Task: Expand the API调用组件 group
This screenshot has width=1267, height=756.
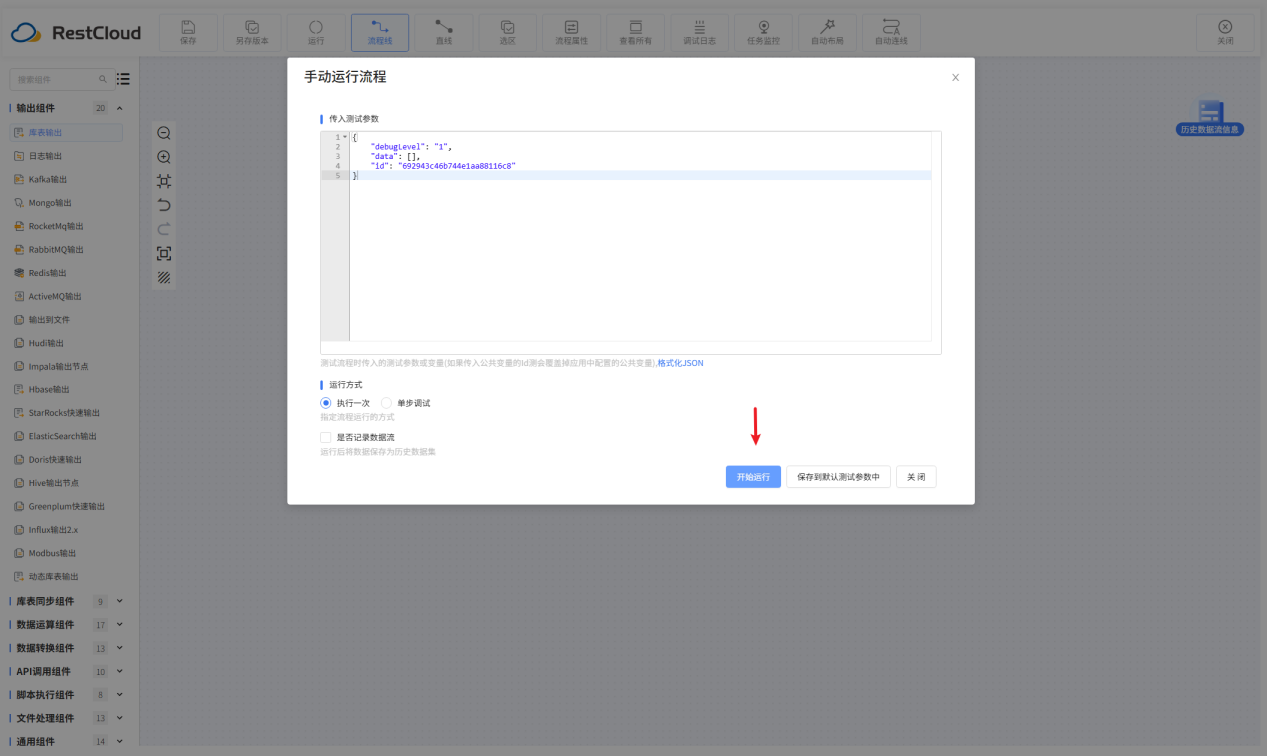Action: tap(120, 671)
